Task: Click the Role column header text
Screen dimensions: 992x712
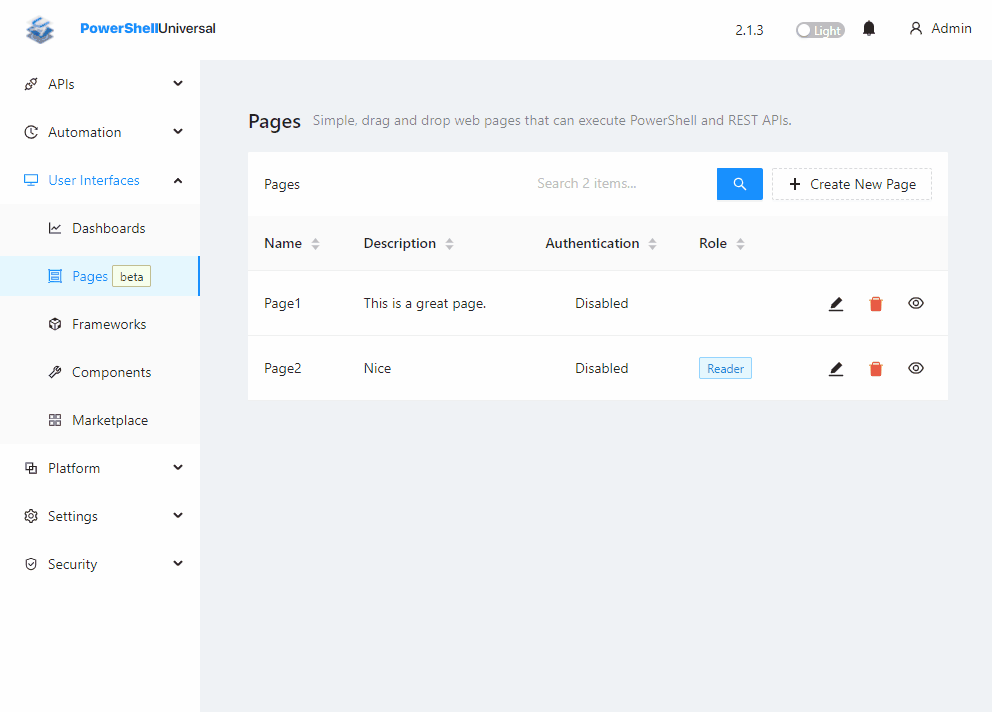Action: pos(712,244)
